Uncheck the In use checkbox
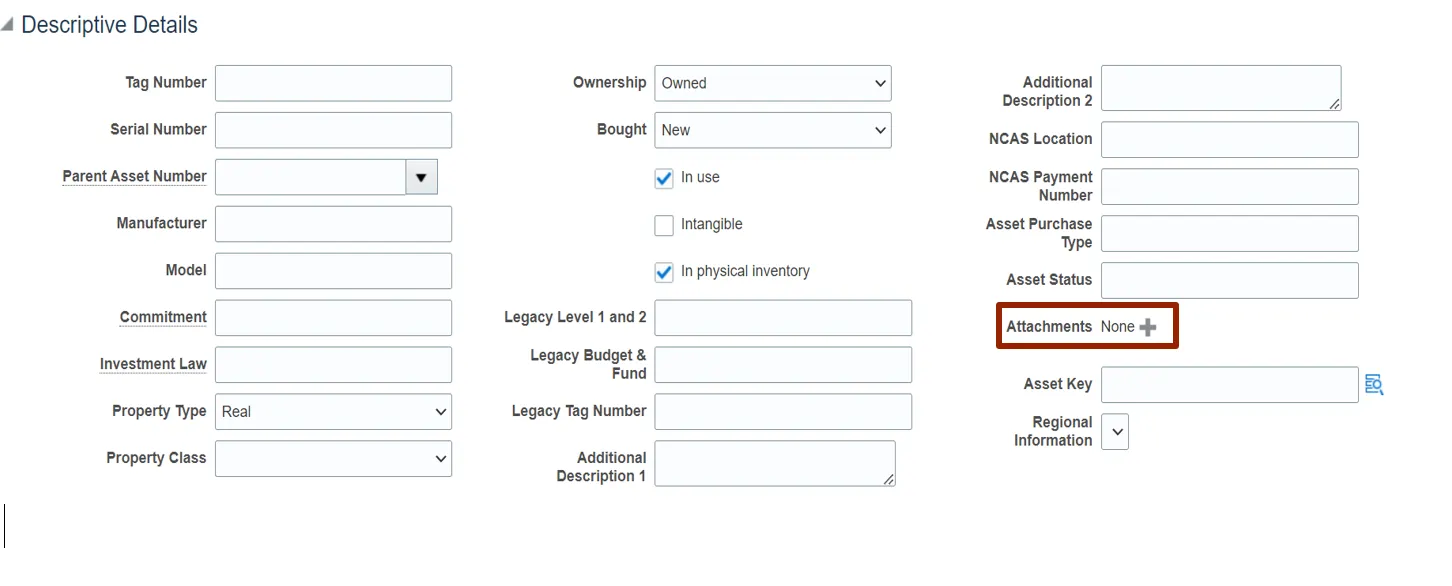The height and width of the screenshot is (586, 1452). [x=664, y=178]
